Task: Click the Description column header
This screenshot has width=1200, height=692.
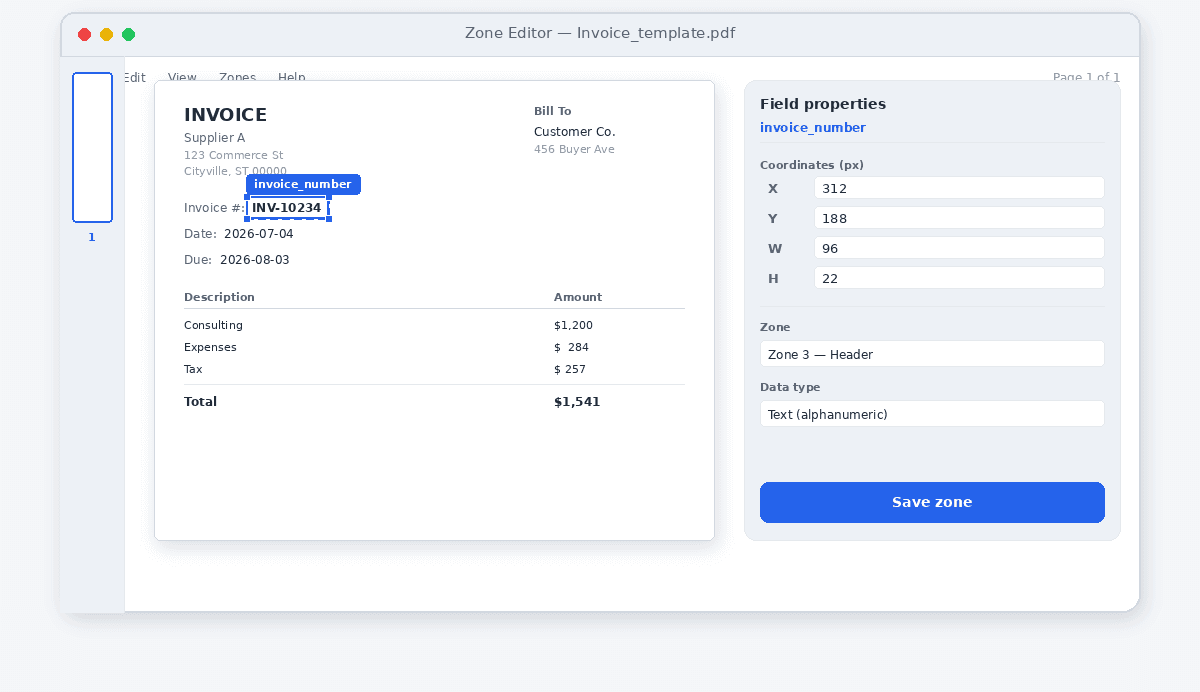Action: (x=219, y=297)
